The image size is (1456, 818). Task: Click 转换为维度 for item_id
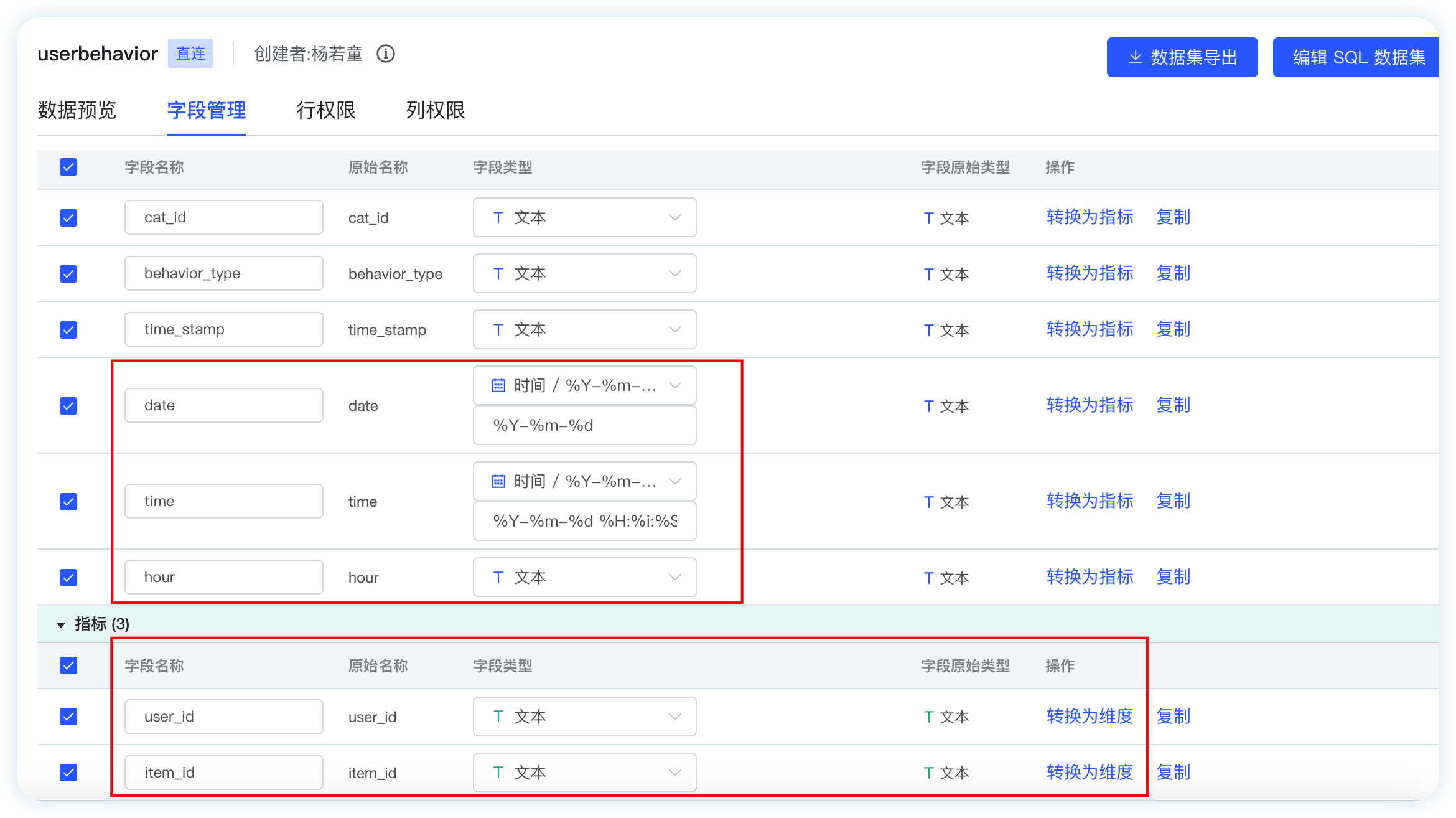[x=1090, y=773]
